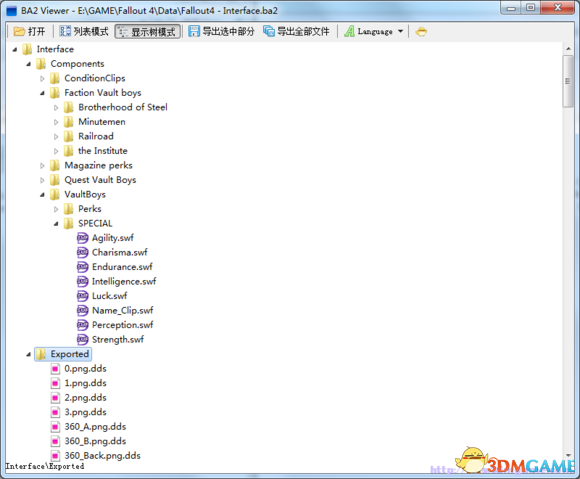The width and height of the screenshot is (580, 479).
Task: Collapse the Components folder
Action: pos(28,64)
